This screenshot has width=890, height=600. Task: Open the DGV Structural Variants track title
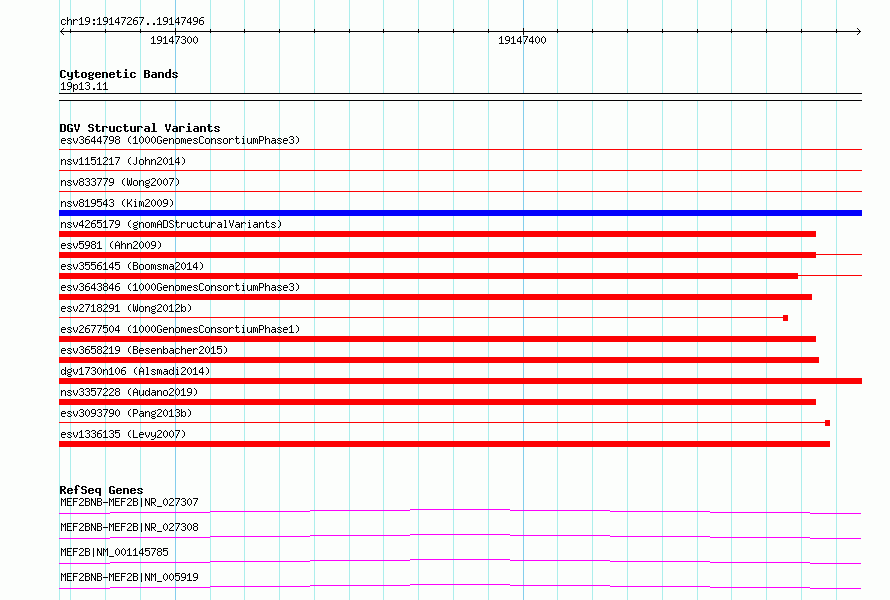pos(140,128)
